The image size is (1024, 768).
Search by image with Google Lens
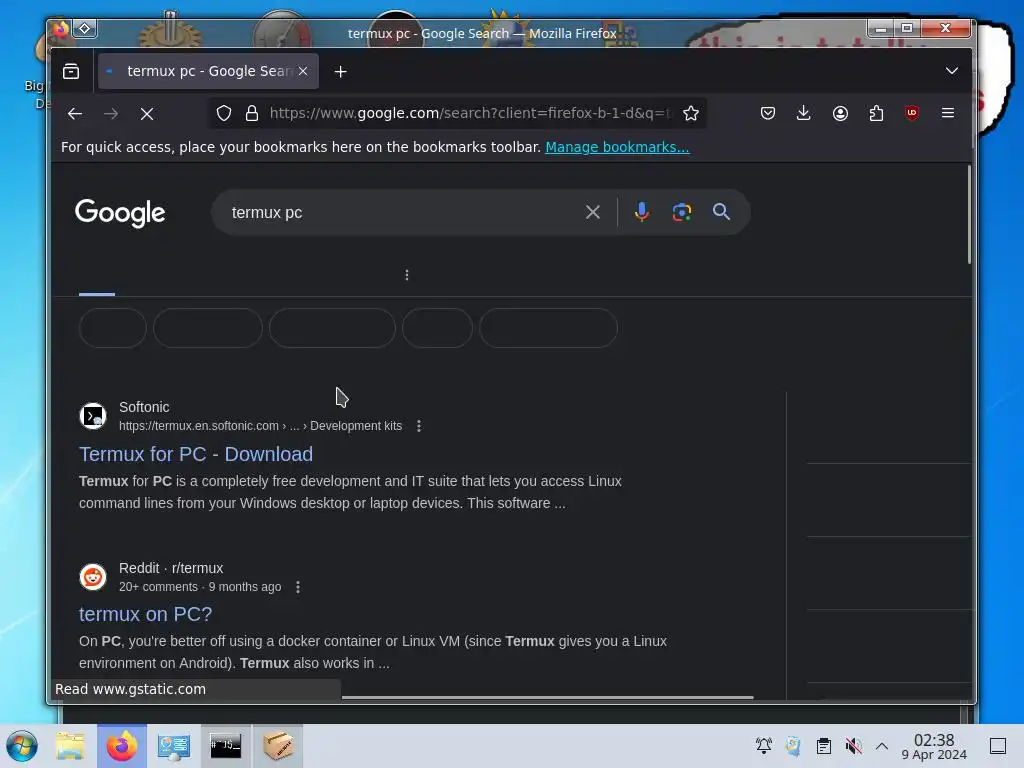(x=682, y=212)
